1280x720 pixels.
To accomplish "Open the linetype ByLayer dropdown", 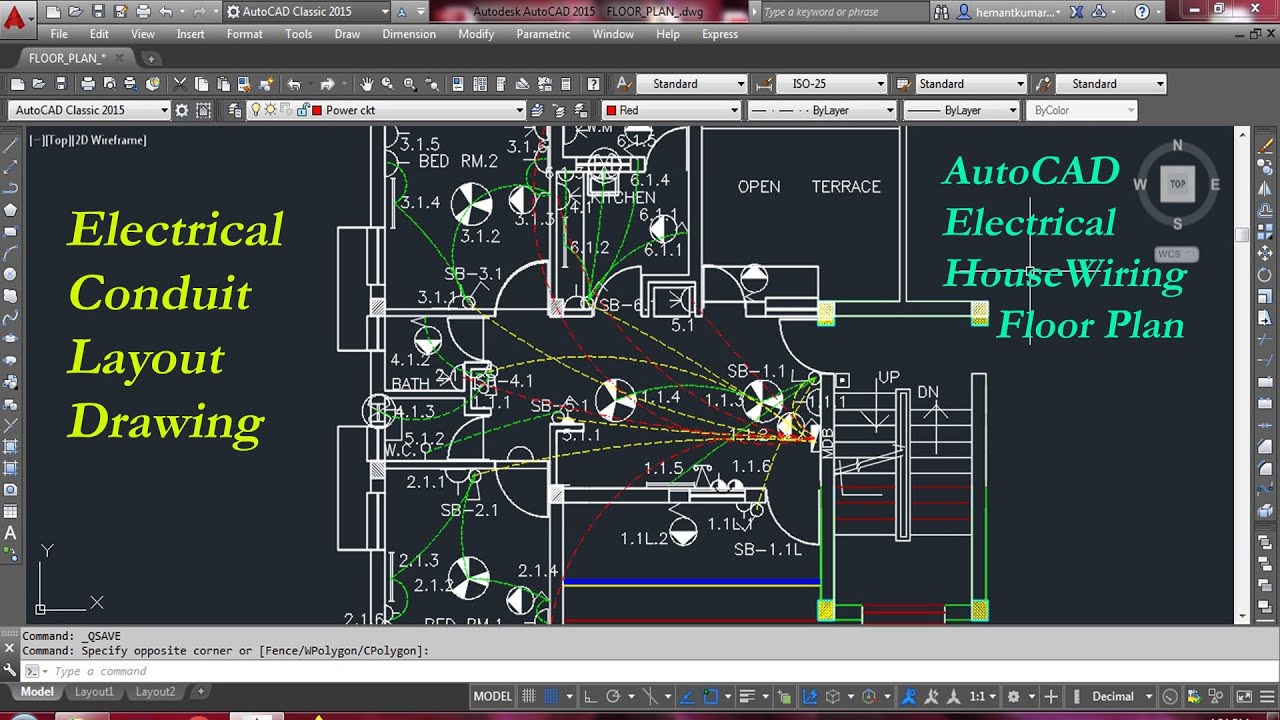I will [x=821, y=110].
